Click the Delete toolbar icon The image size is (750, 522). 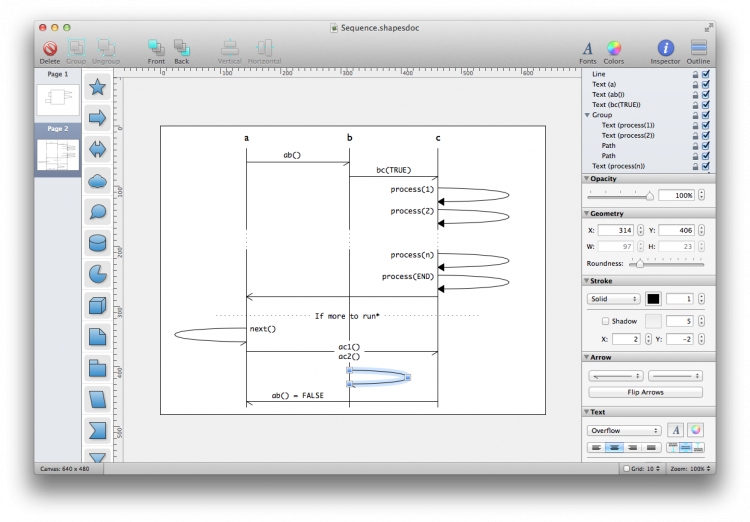coord(49,48)
